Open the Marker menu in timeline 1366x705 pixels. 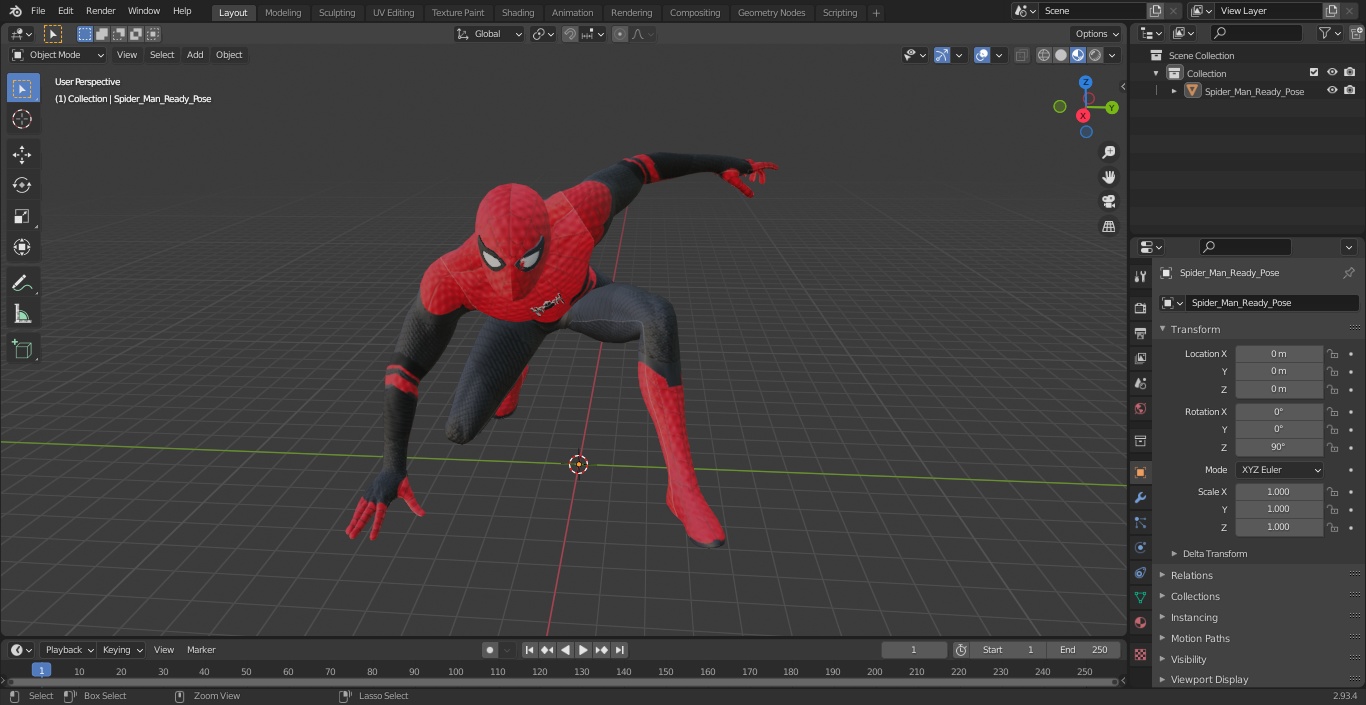201,650
